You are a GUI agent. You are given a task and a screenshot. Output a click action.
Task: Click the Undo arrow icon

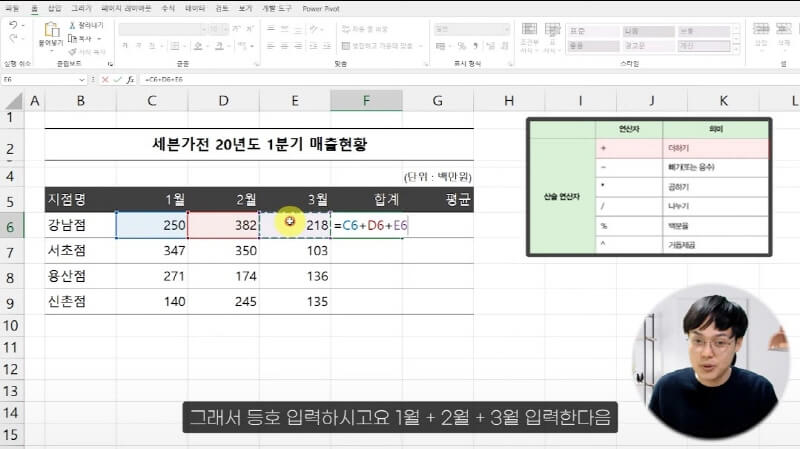(x=13, y=24)
